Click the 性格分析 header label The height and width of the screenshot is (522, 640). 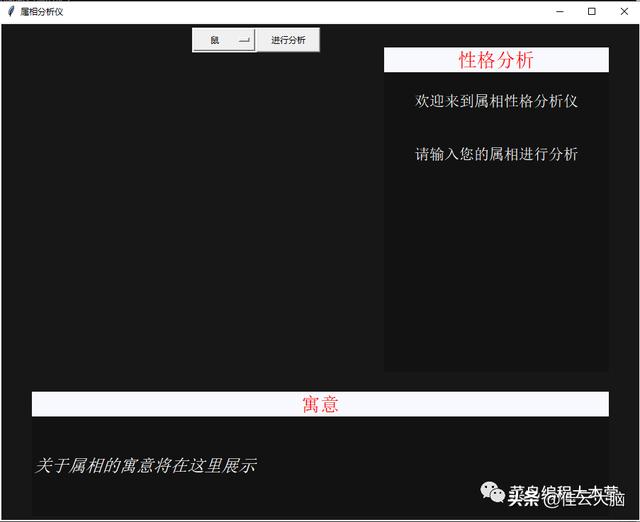point(496,60)
